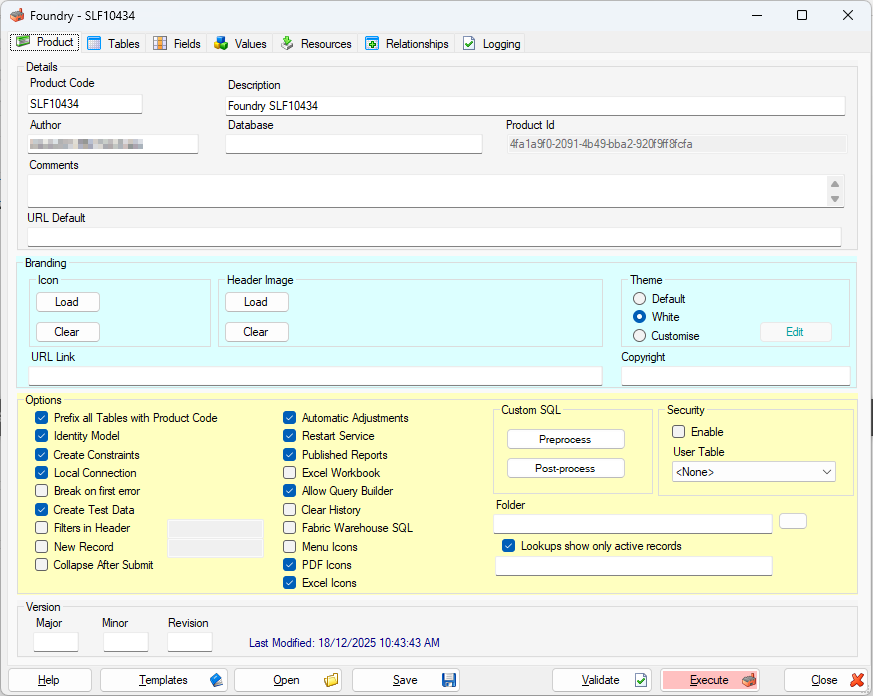Click the Help button
Viewport: 873px width, 696px height.
point(50,680)
